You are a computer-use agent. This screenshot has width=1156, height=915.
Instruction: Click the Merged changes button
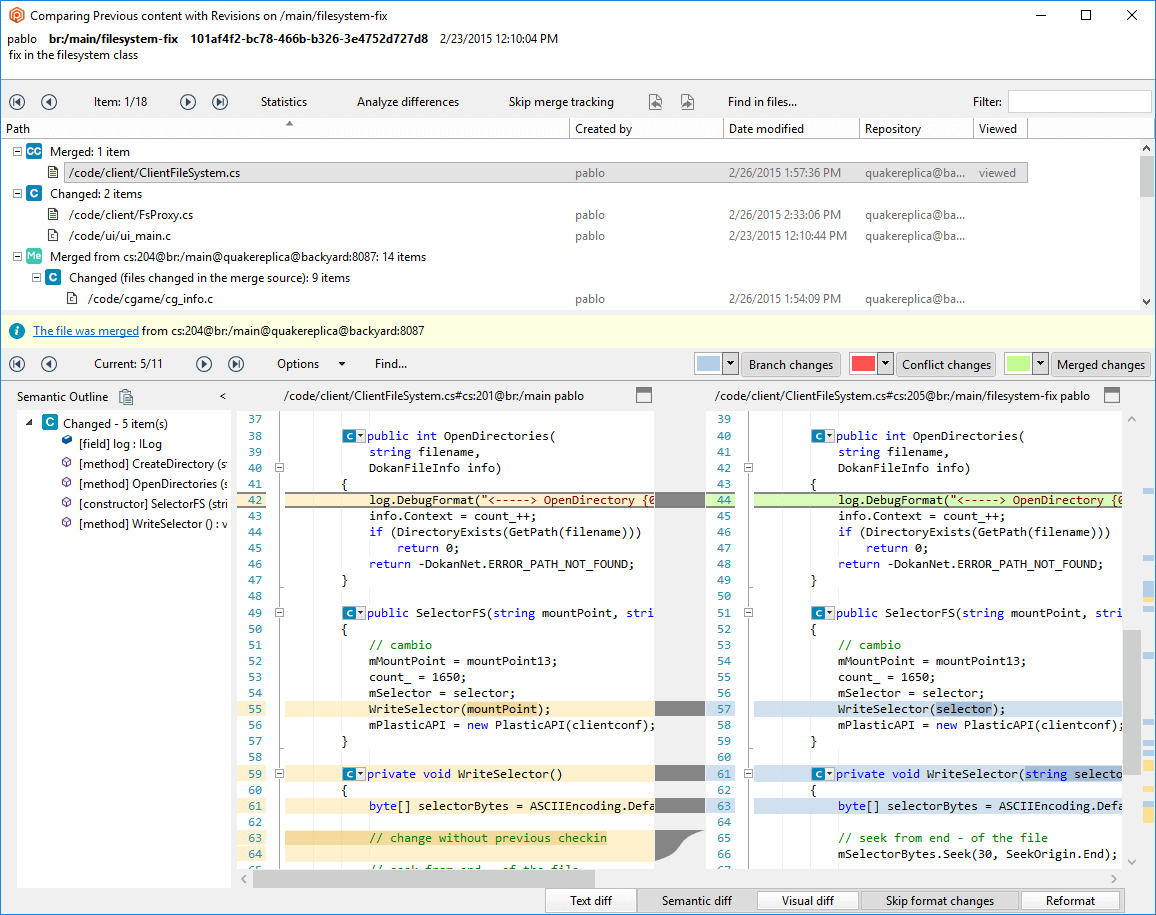point(1101,364)
